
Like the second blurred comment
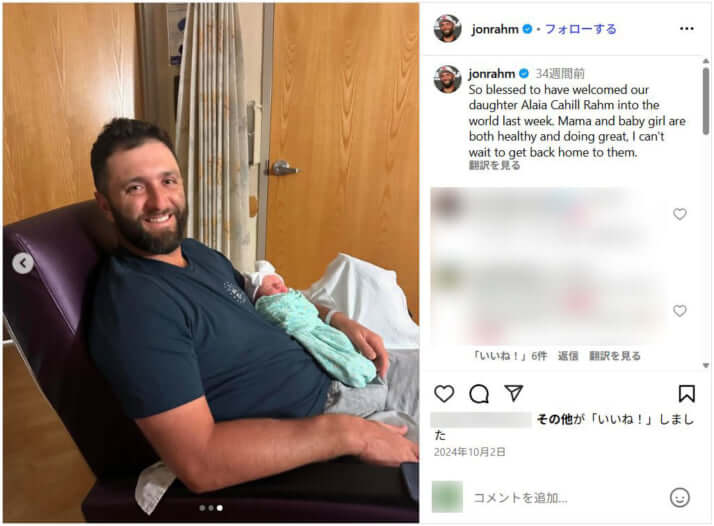point(680,311)
